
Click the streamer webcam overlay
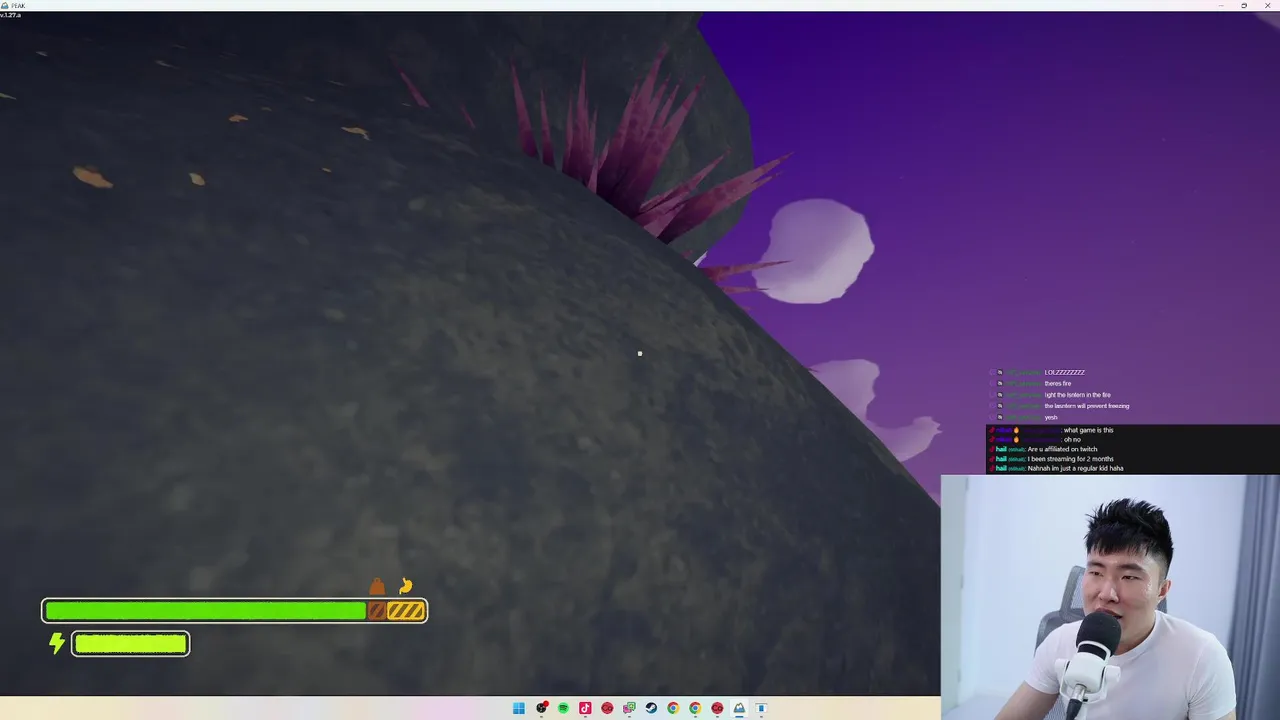point(1110,597)
